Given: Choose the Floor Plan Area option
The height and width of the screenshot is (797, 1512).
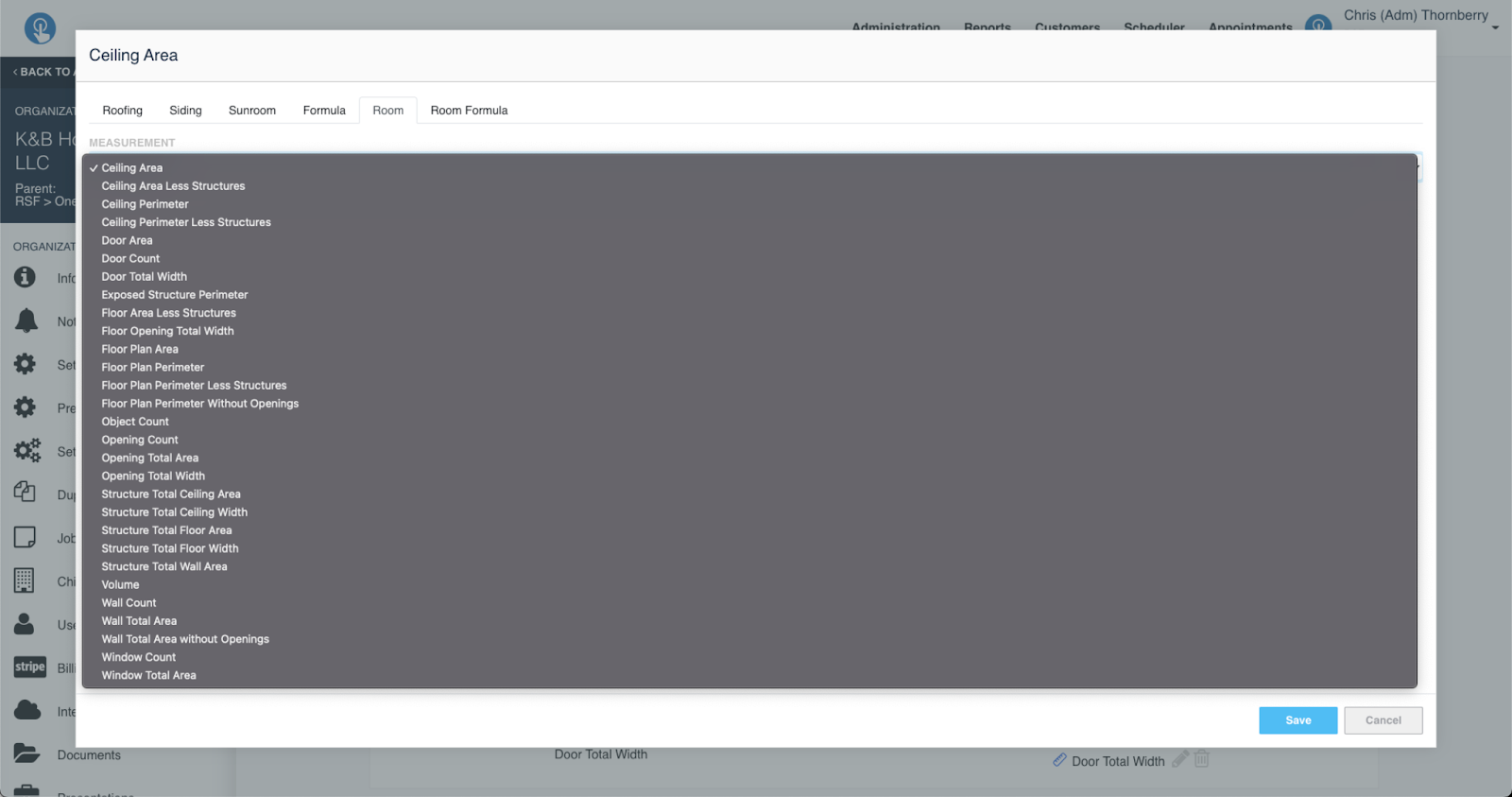Looking at the screenshot, I should click(749, 349).
